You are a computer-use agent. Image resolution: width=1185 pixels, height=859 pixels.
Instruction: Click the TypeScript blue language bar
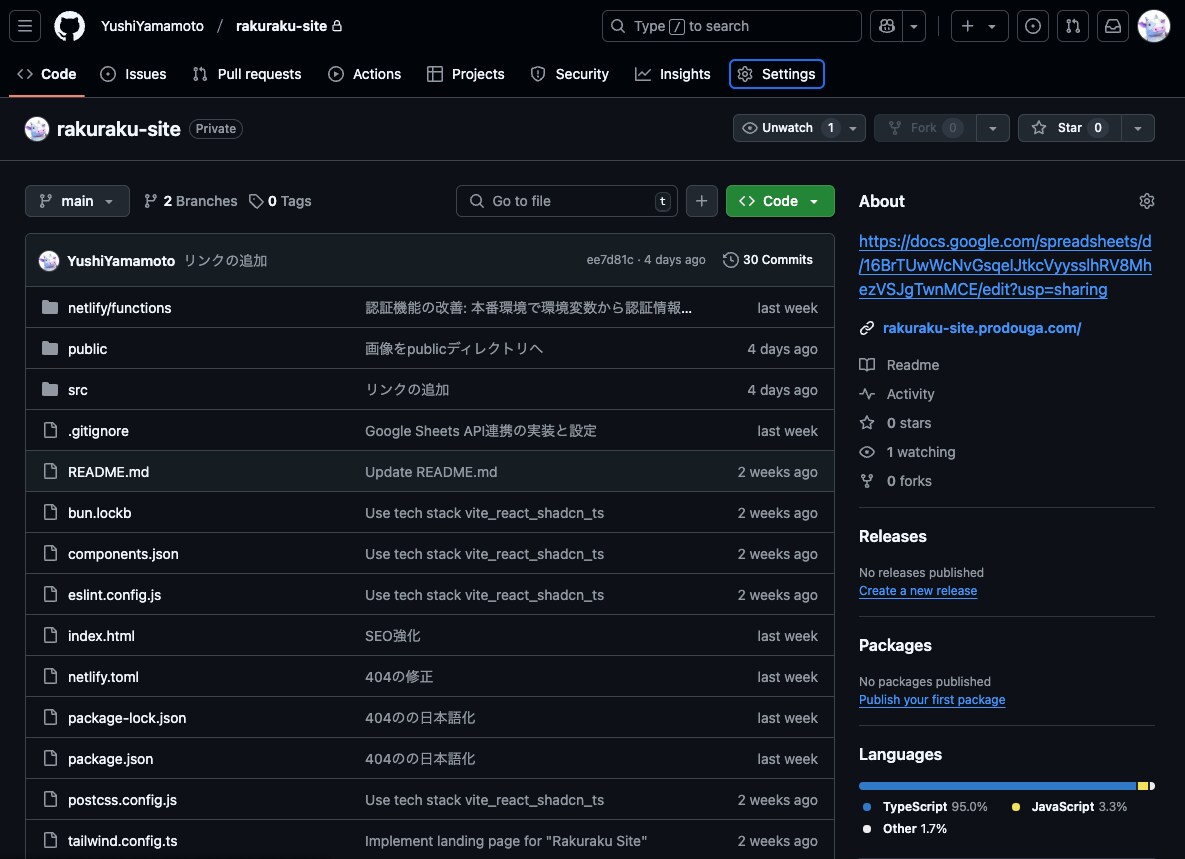(998, 786)
